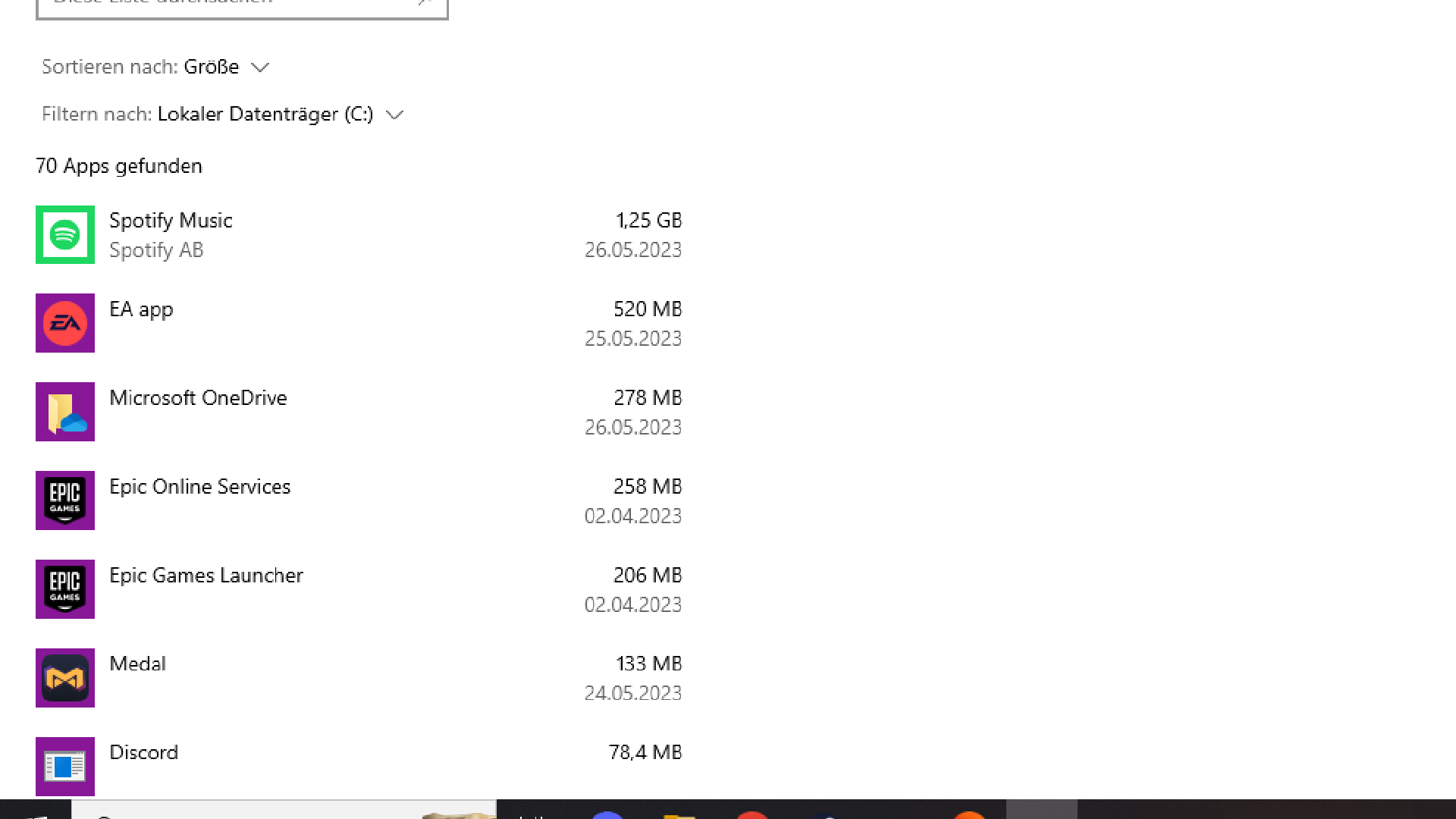The width and height of the screenshot is (1456, 819).
Task: Select the Epic Online Services entry name
Action: 199,487
